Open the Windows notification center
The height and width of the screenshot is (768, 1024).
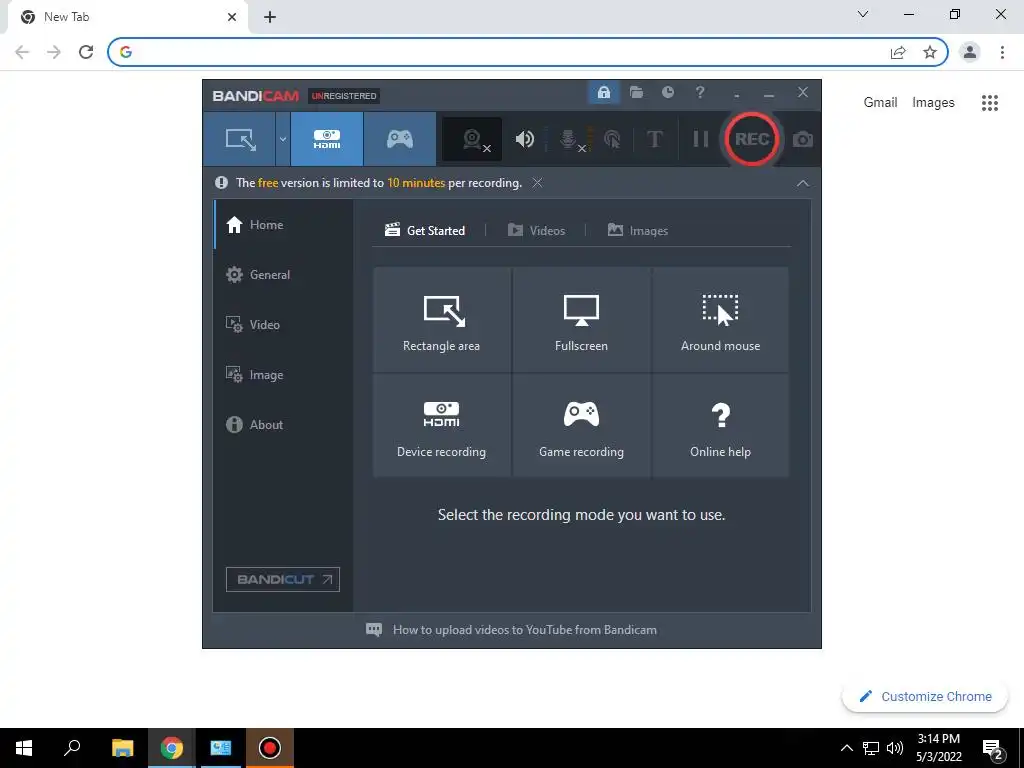tap(993, 750)
